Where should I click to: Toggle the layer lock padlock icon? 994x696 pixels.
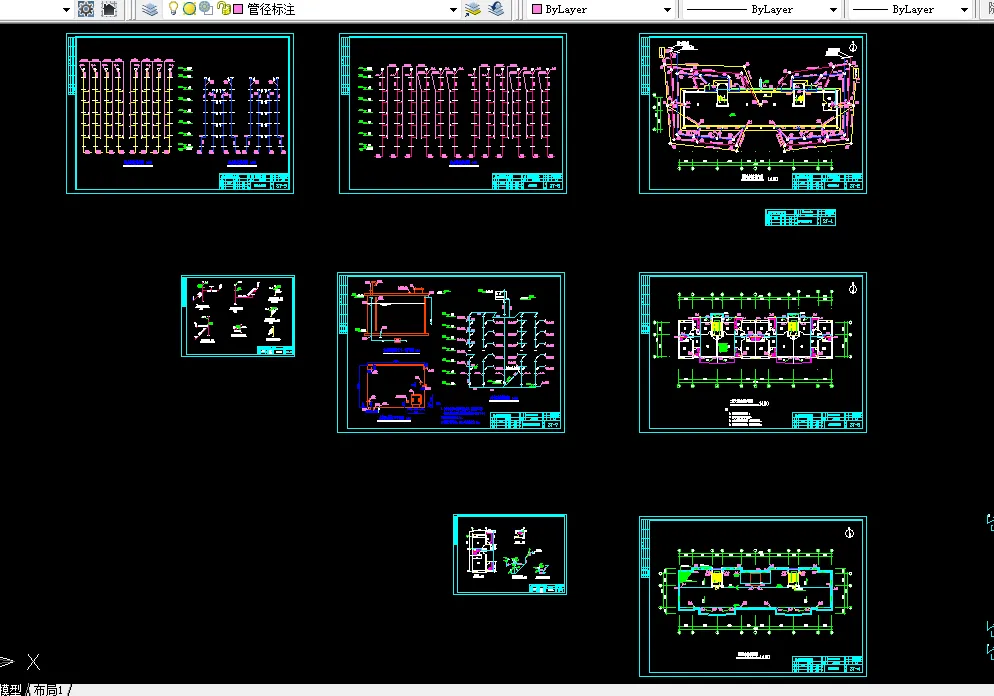(x=223, y=8)
